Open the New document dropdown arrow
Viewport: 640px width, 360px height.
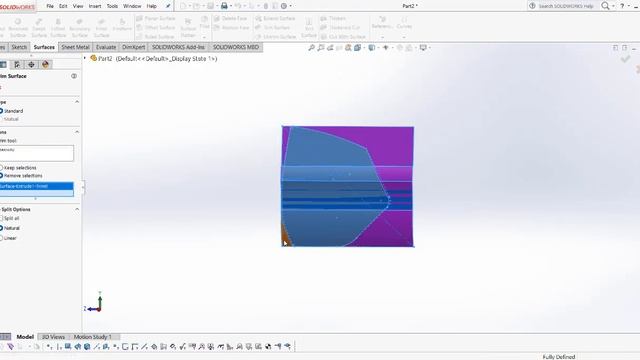coord(190,6)
